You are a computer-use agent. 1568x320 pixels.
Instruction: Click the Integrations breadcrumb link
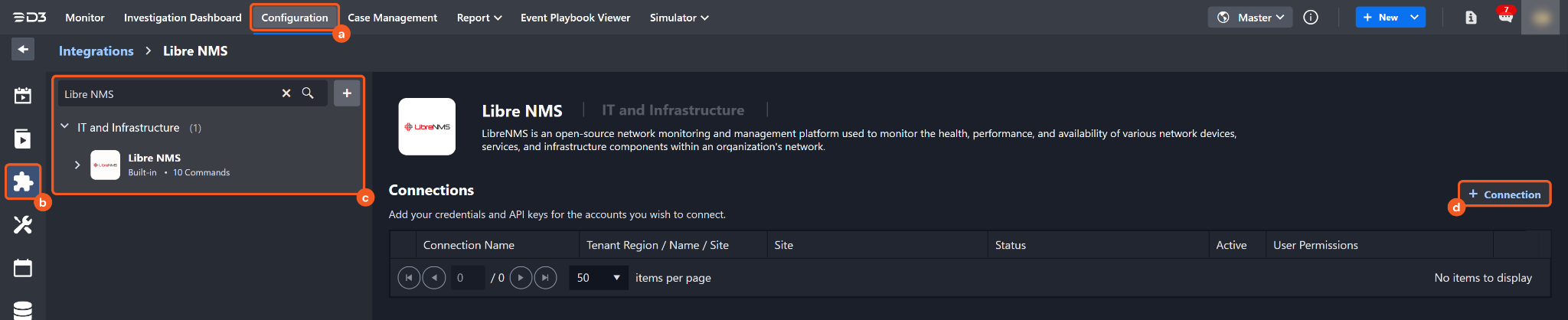(x=96, y=51)
